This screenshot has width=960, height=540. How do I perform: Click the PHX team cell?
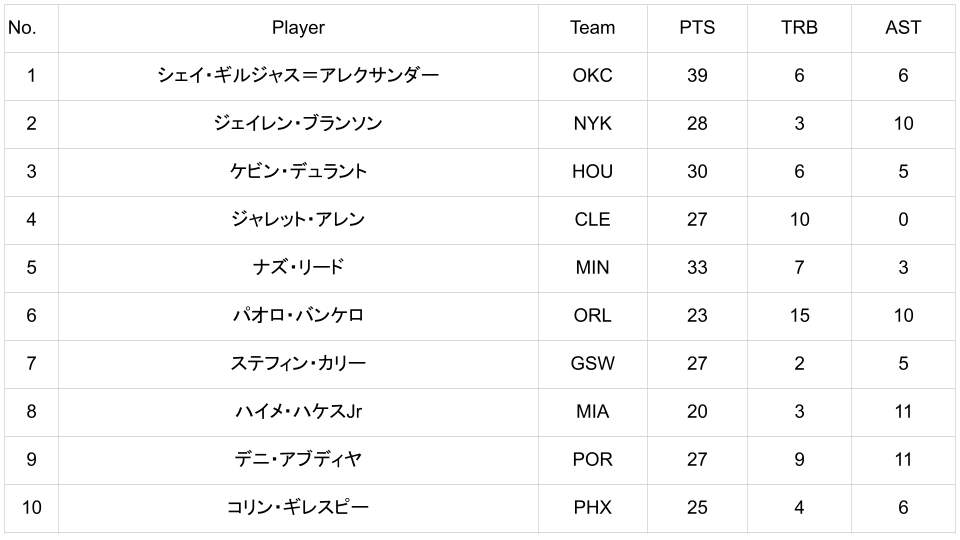coord(592,508)
